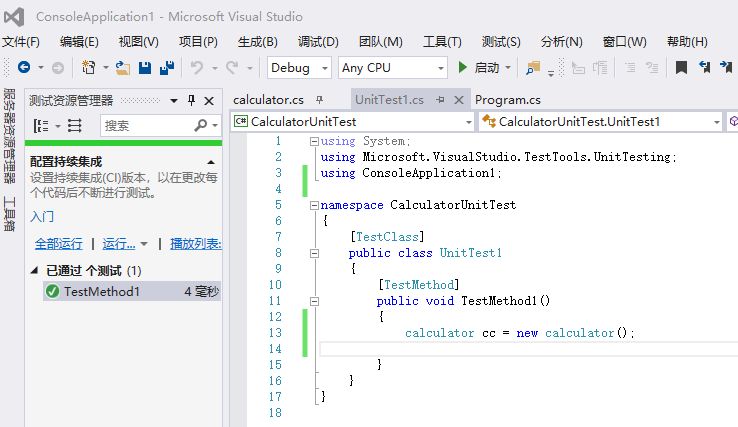Click the 运行... link

(x=119, y=244)
